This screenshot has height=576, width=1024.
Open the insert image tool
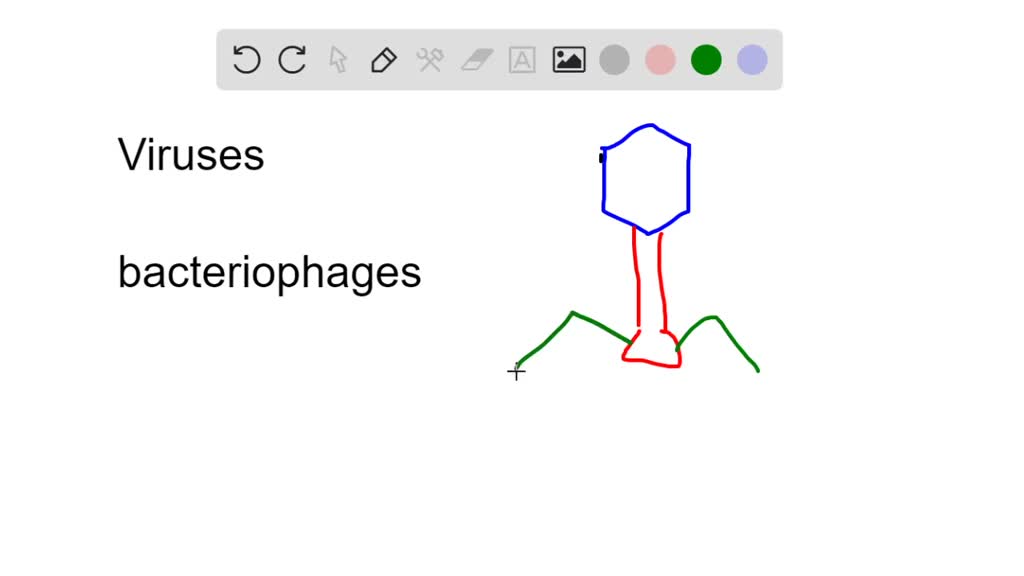click(x=569, y=59)
